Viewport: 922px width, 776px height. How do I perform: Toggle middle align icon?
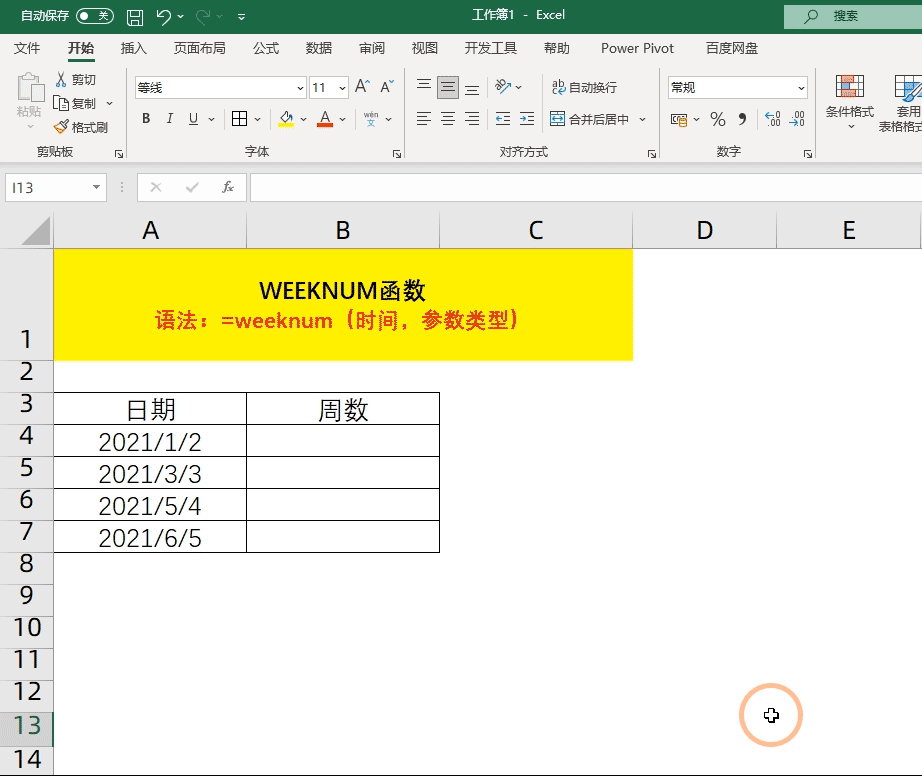point(447,88)
